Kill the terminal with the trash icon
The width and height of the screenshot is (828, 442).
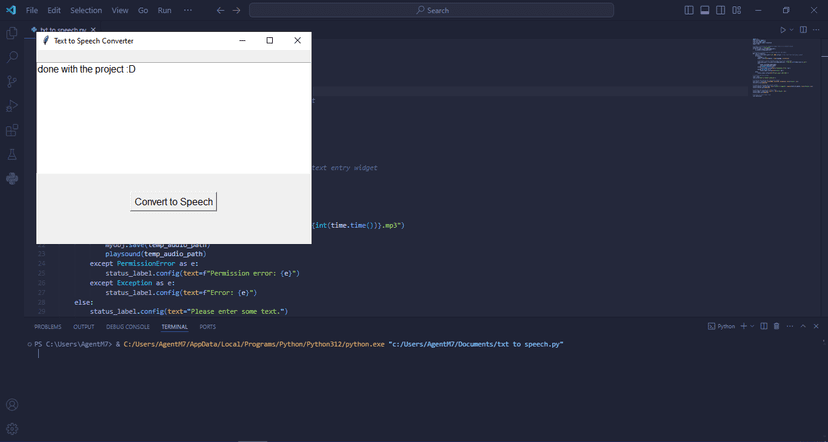(776, 326)
